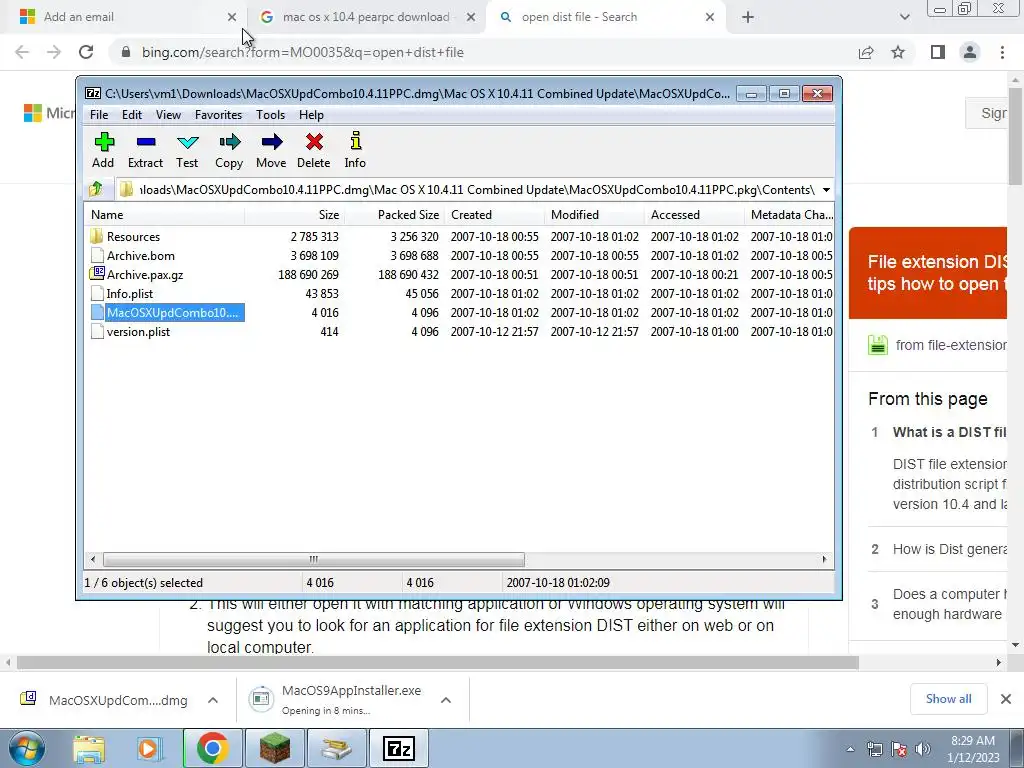
Task: Switch to 7-Zip on the taskbar
Action: pos(399,748)
